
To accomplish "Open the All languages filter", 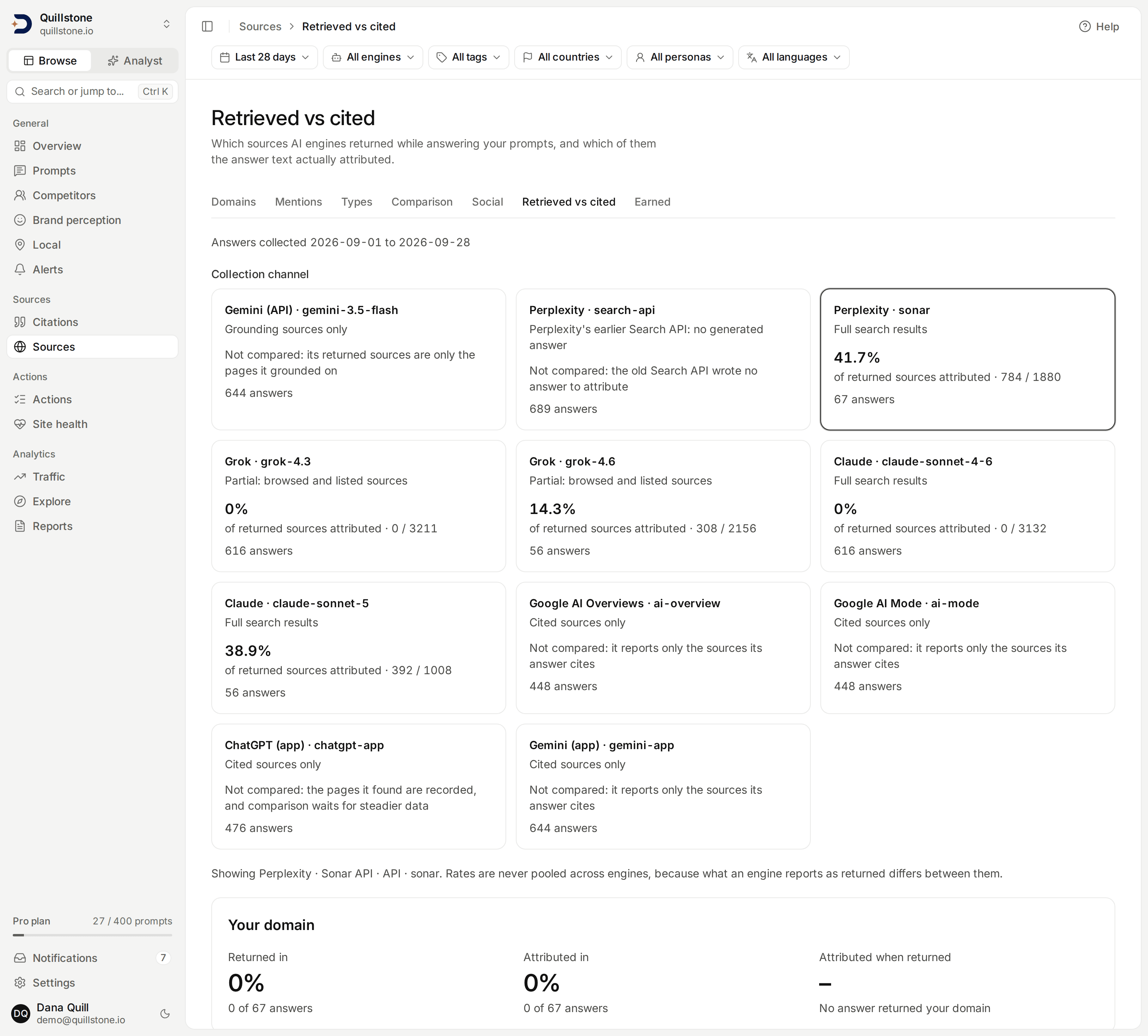I will coord(794,57).
